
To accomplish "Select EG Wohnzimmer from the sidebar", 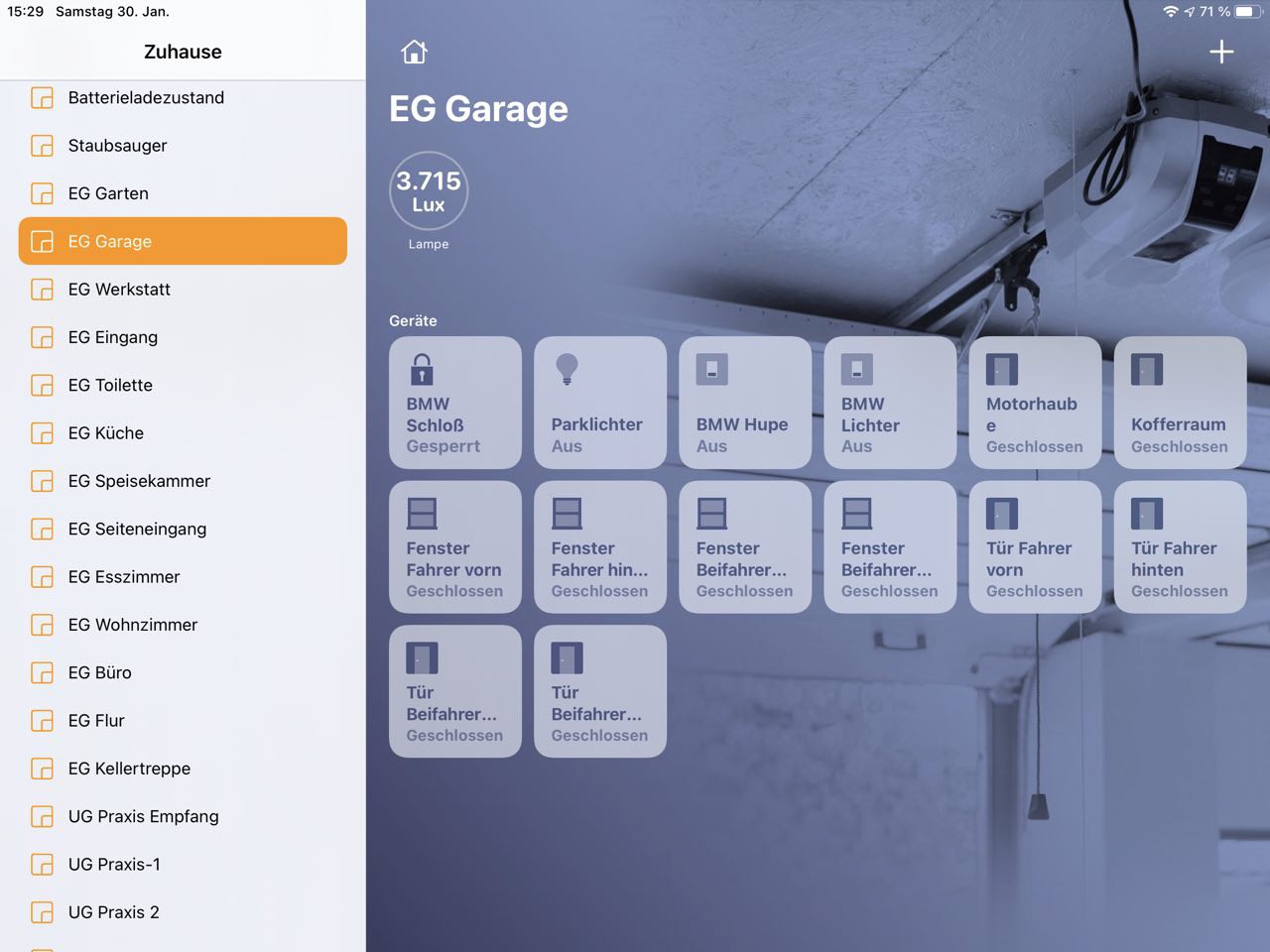I will point(133,625).
